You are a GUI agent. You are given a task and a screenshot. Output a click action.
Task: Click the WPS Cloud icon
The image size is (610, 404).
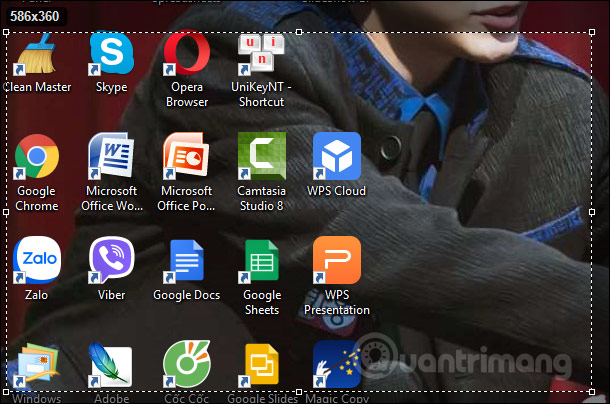(x=337, y=156)
